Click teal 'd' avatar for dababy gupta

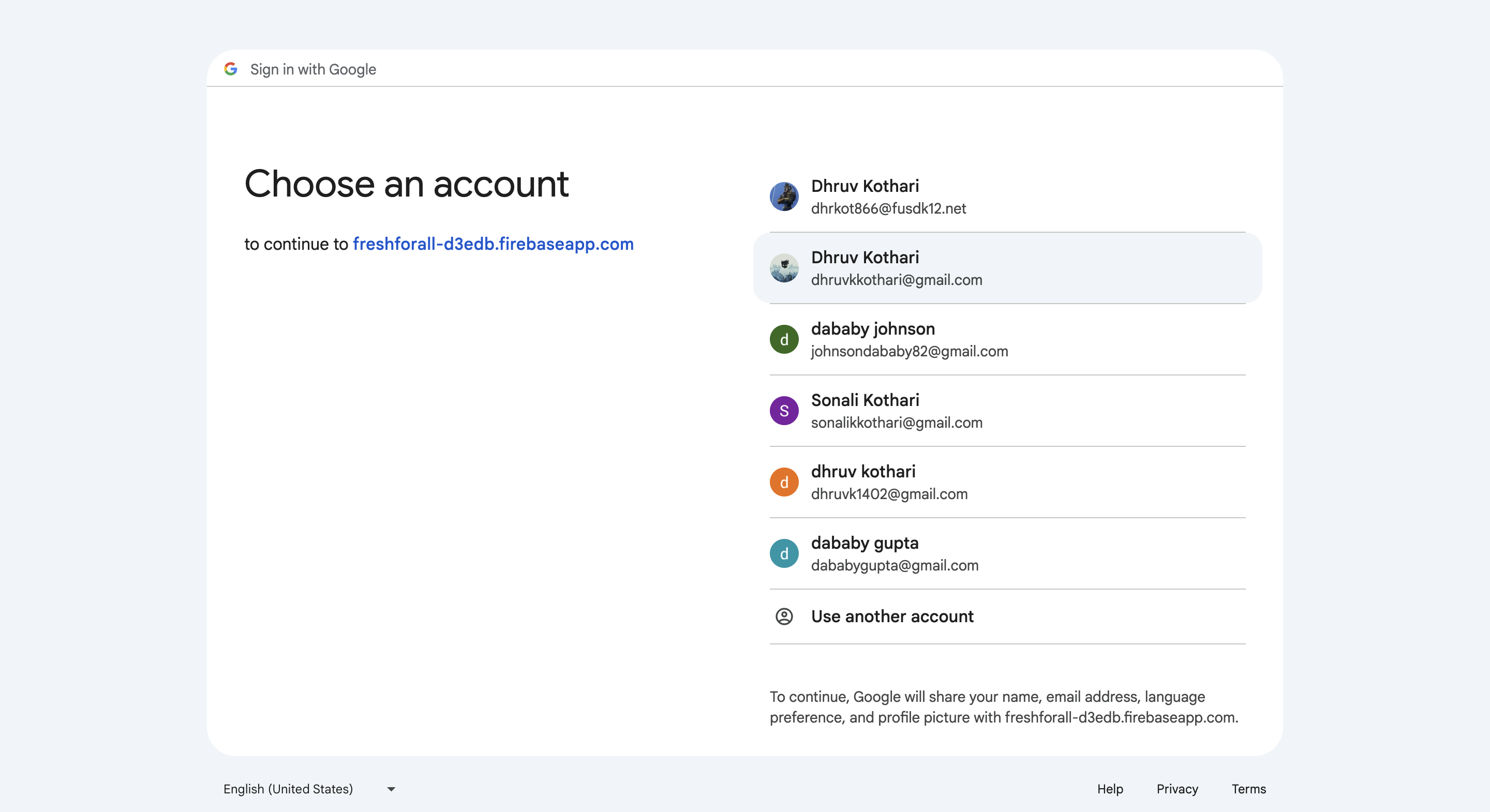pyautogui.click(x=784, y=553)
